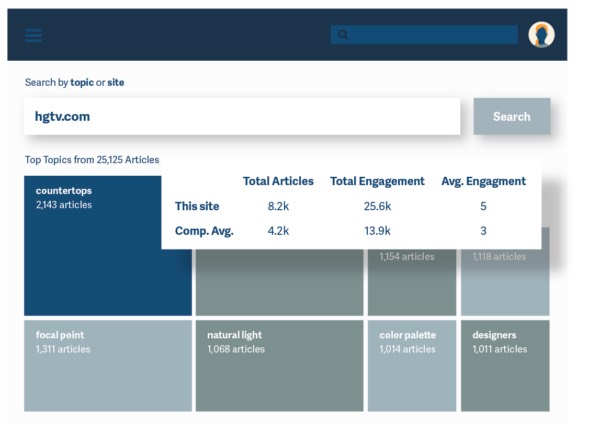Open the user profile avatar

tap(542, 35)
